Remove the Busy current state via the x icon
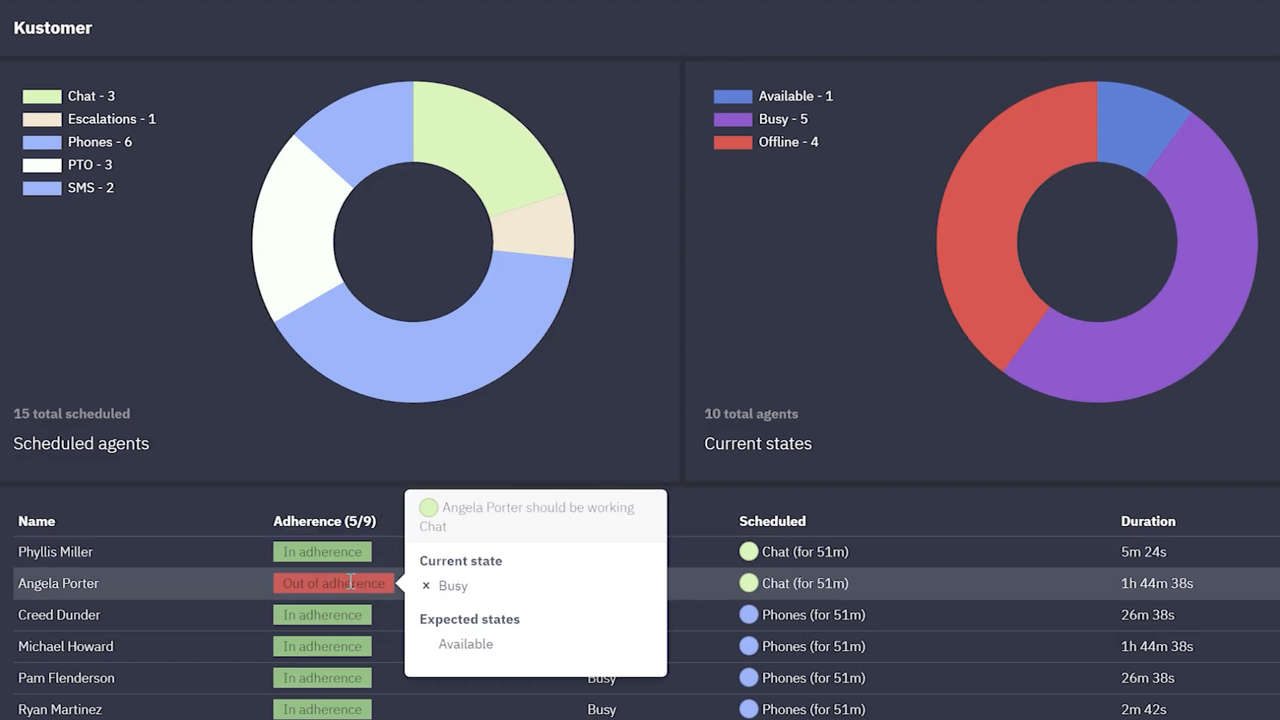The height and width of the screenshot is (720, 1280). (x=426, y=585)
